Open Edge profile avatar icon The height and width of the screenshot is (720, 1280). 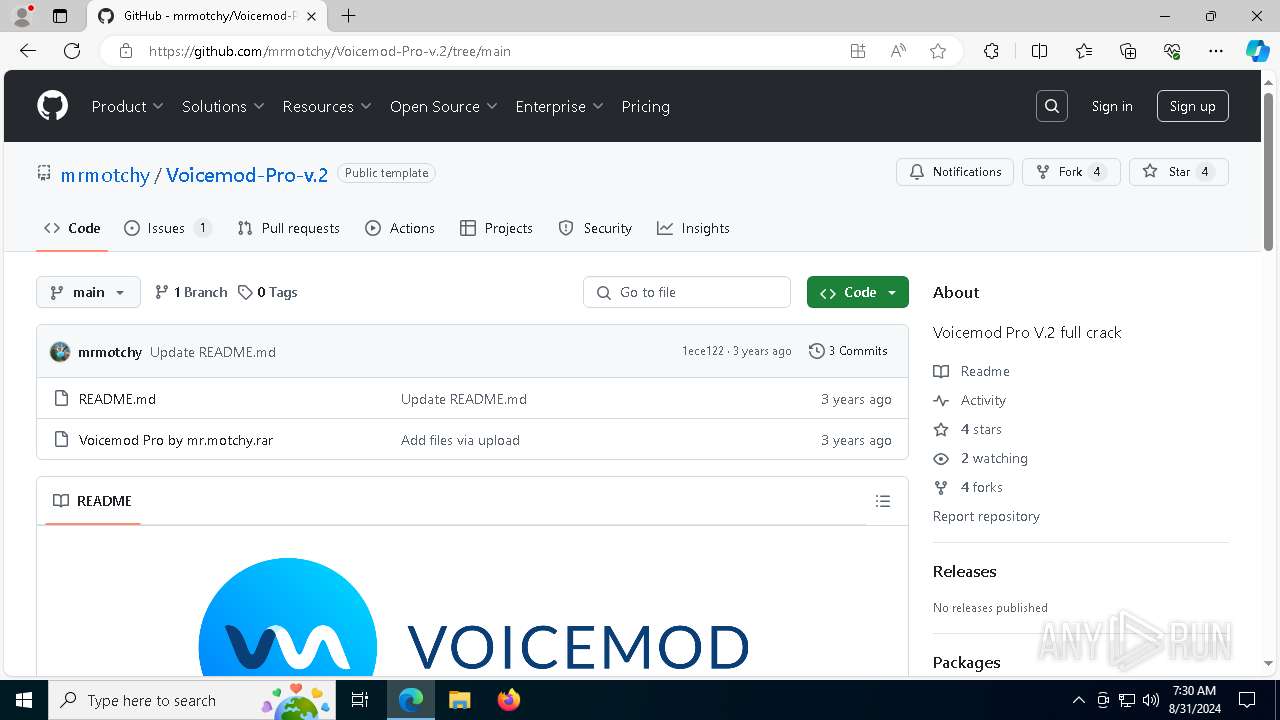(x=22, y=16)
